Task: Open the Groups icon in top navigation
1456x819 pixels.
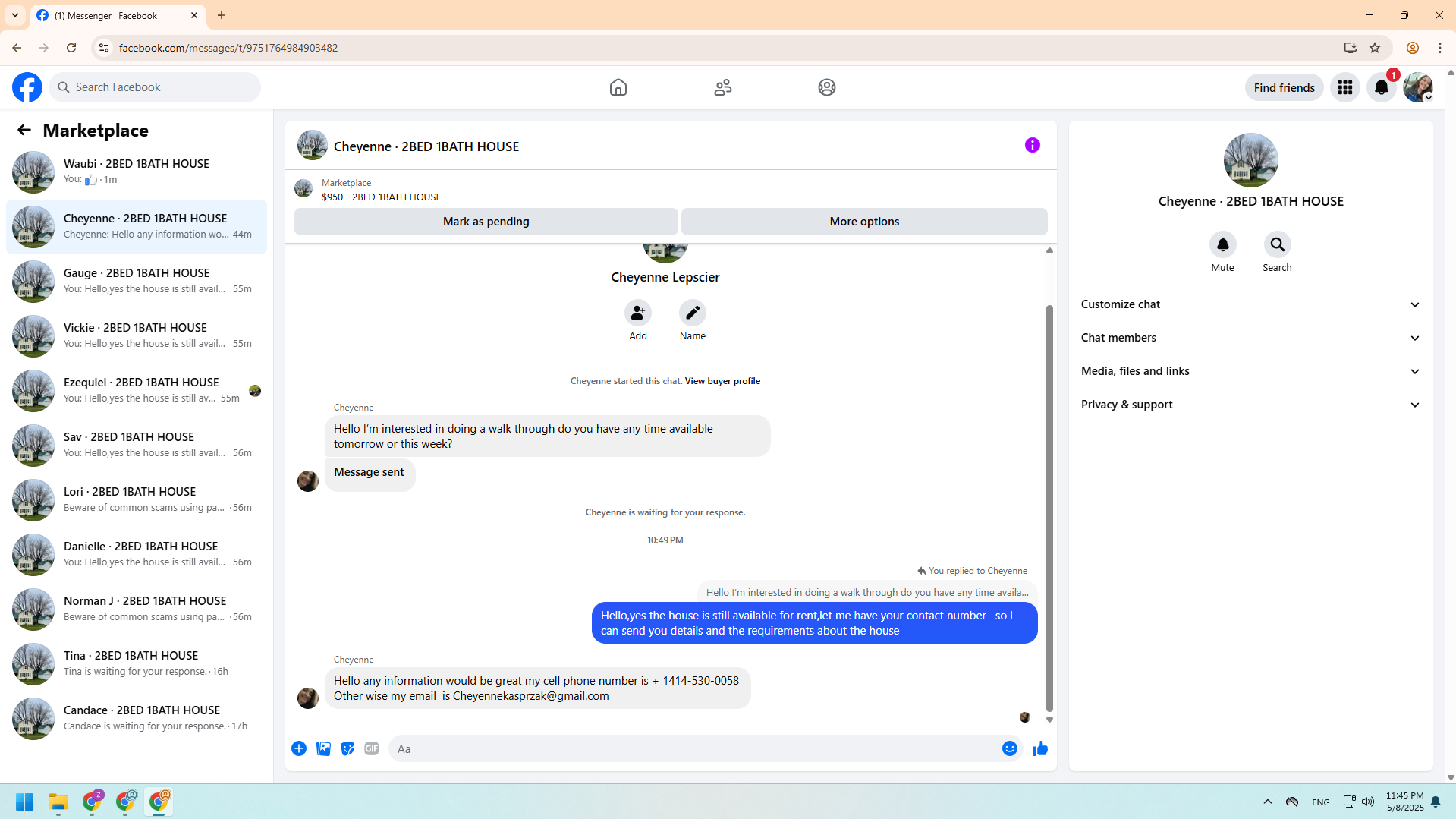Action: click(x=826, y=87)
